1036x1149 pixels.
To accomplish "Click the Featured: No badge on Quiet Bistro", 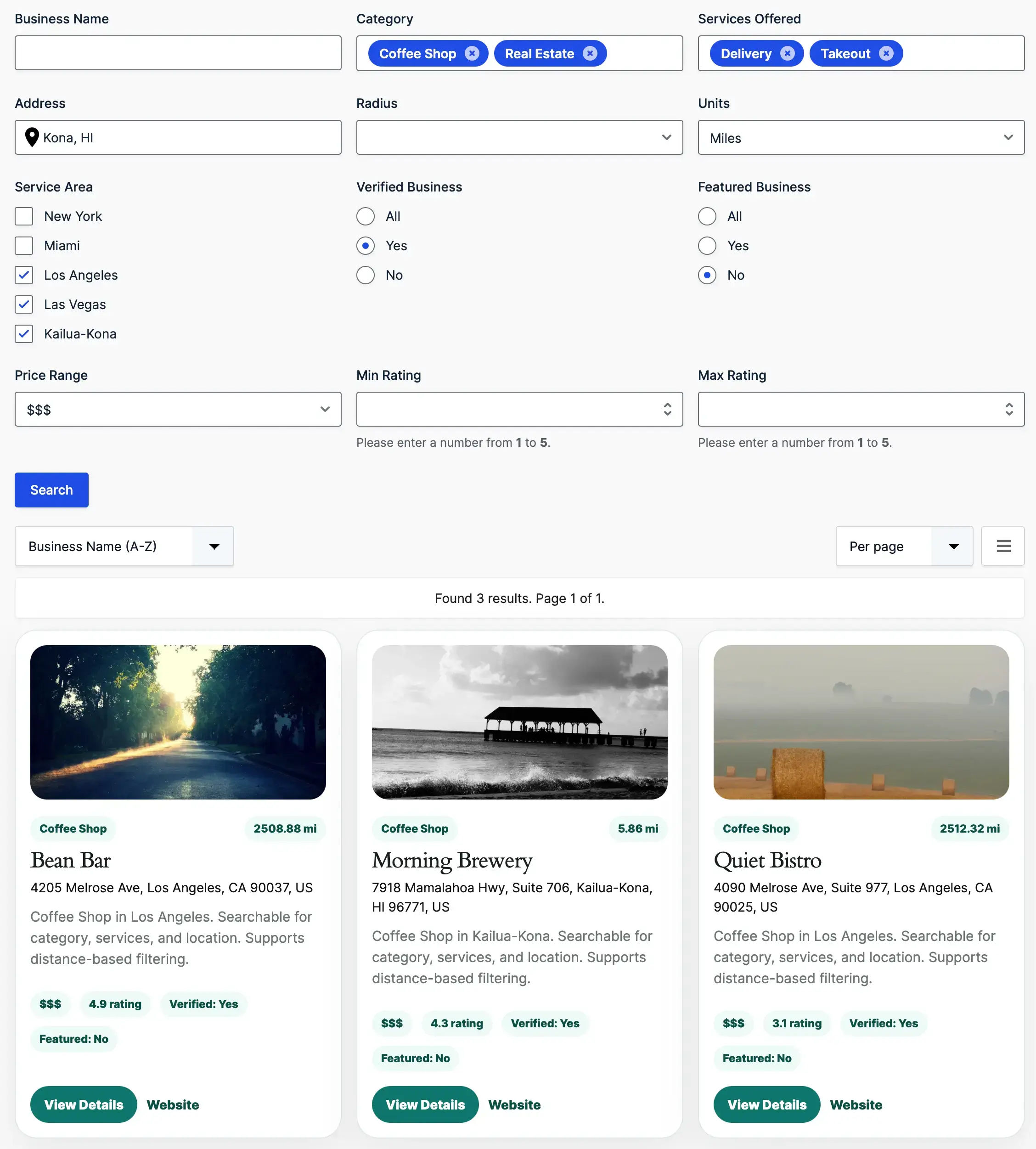I will point(756,1058).
